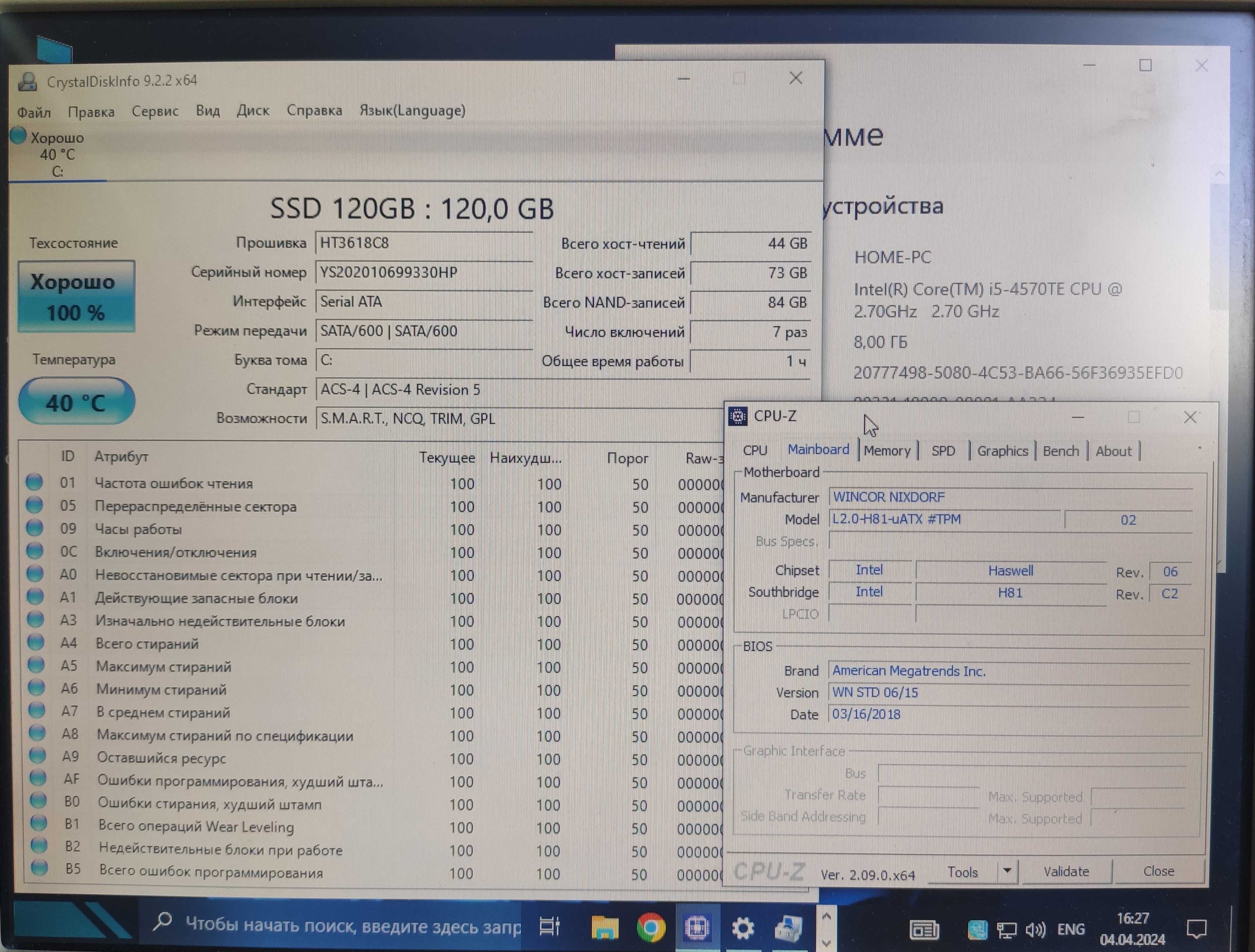
Task: Open Google Chrome from the taskbar
Action: click(651, 928)
